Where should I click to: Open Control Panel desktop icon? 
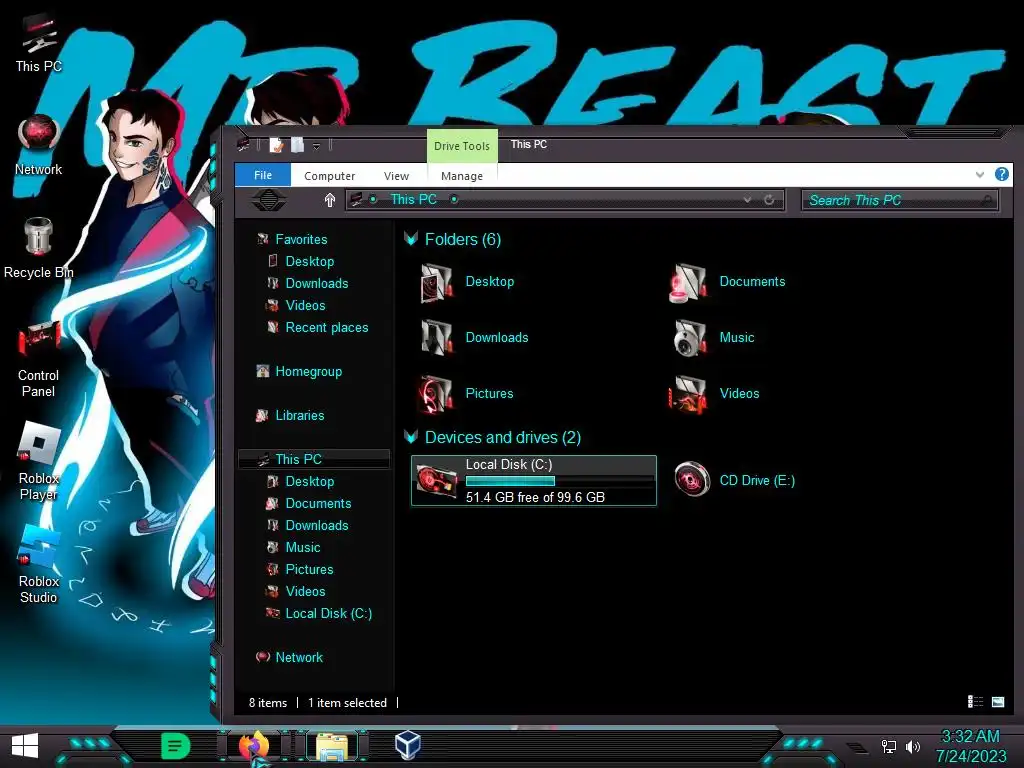click(x=38, y=359)
